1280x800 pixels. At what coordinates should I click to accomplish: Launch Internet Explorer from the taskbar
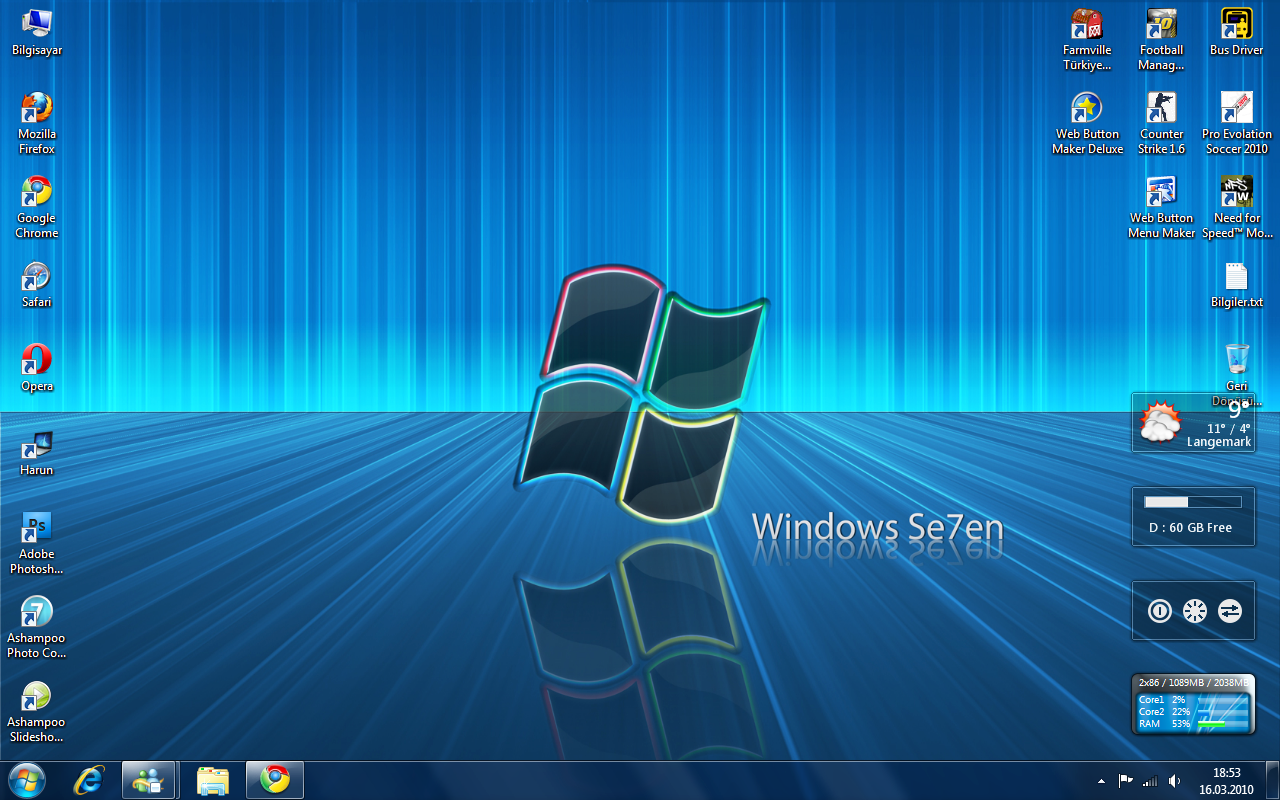(88, 780)
